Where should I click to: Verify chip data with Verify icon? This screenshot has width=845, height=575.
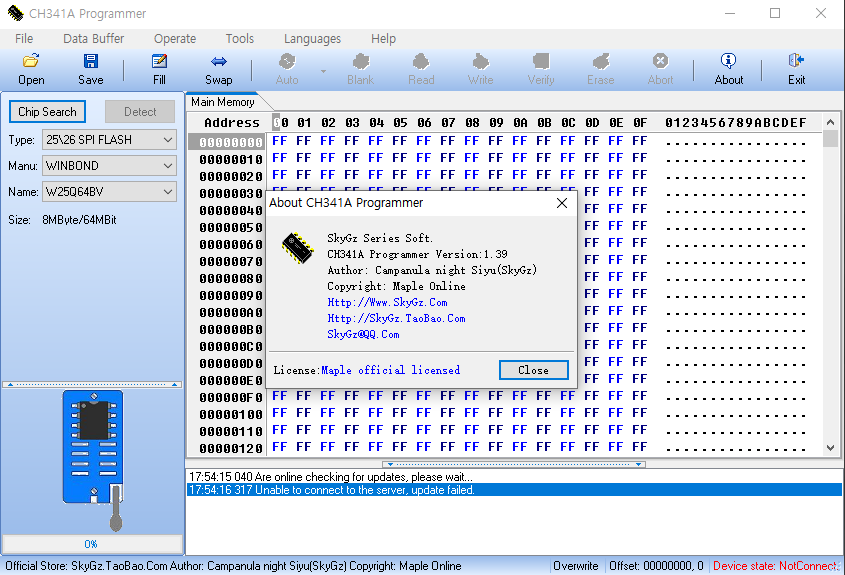541,70
